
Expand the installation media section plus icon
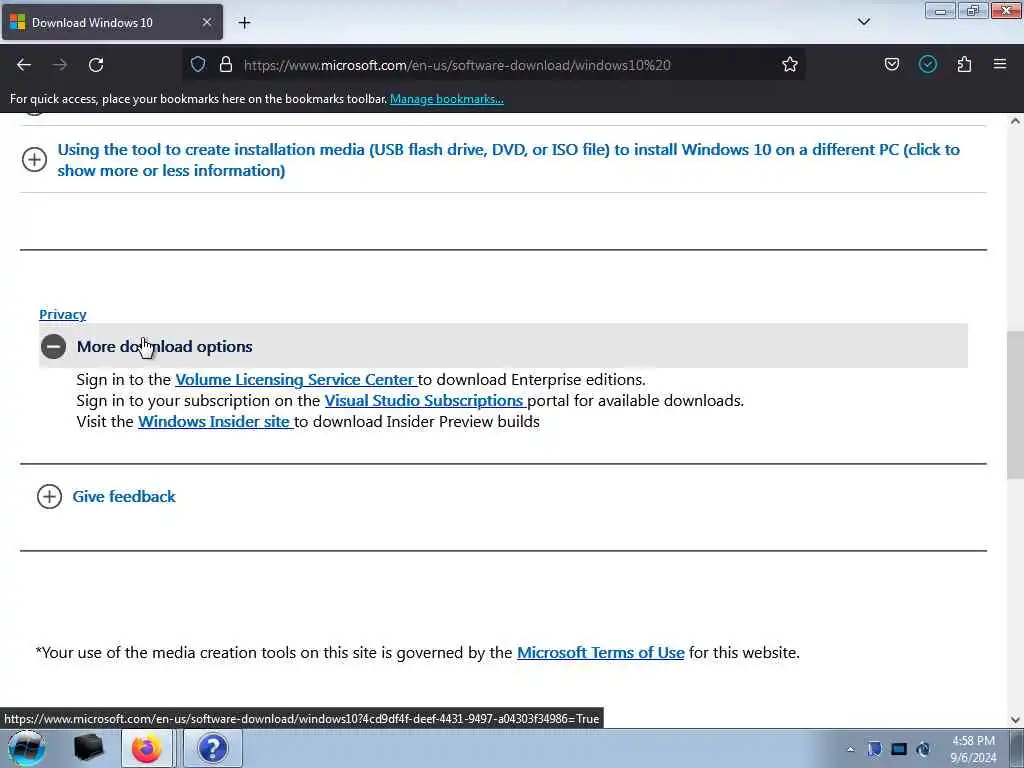(35, 159)
